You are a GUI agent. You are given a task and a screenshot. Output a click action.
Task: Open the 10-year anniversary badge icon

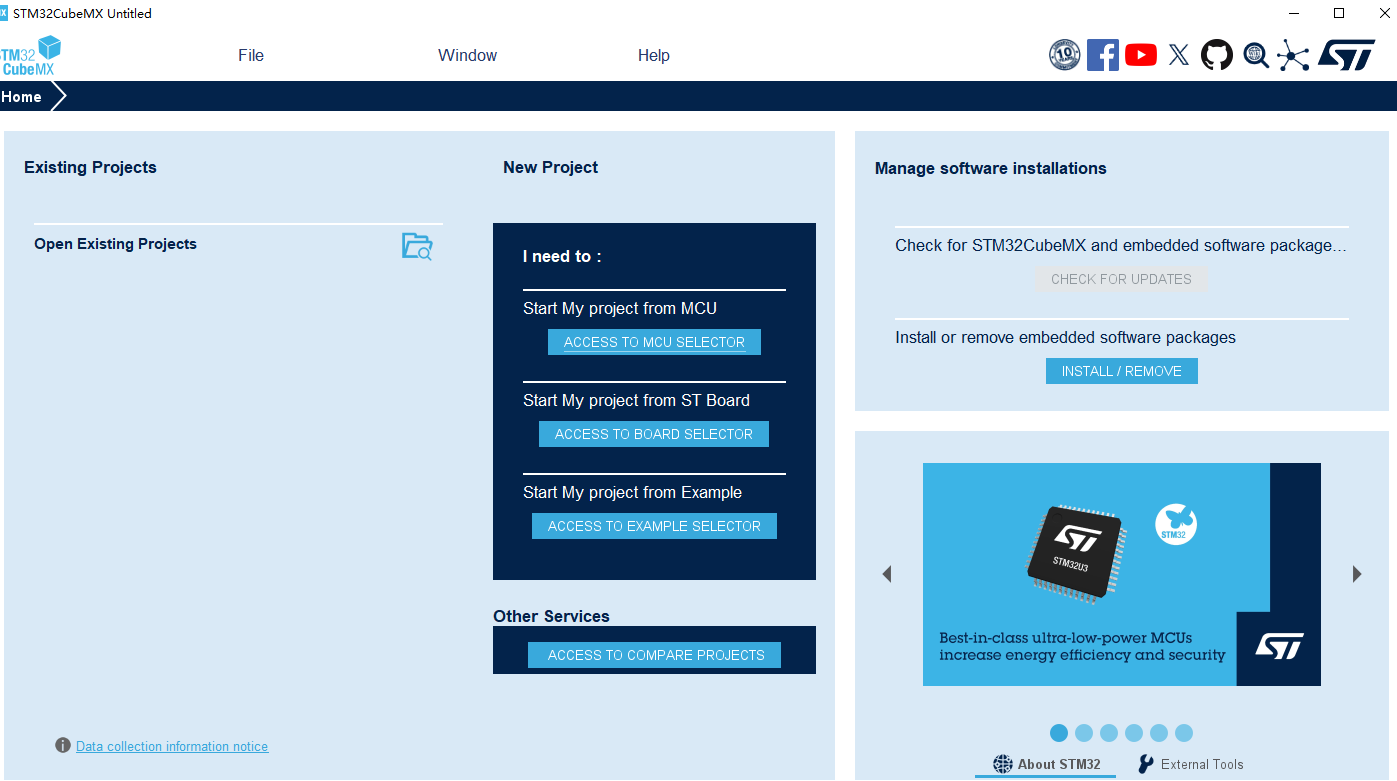point(1064,55)
